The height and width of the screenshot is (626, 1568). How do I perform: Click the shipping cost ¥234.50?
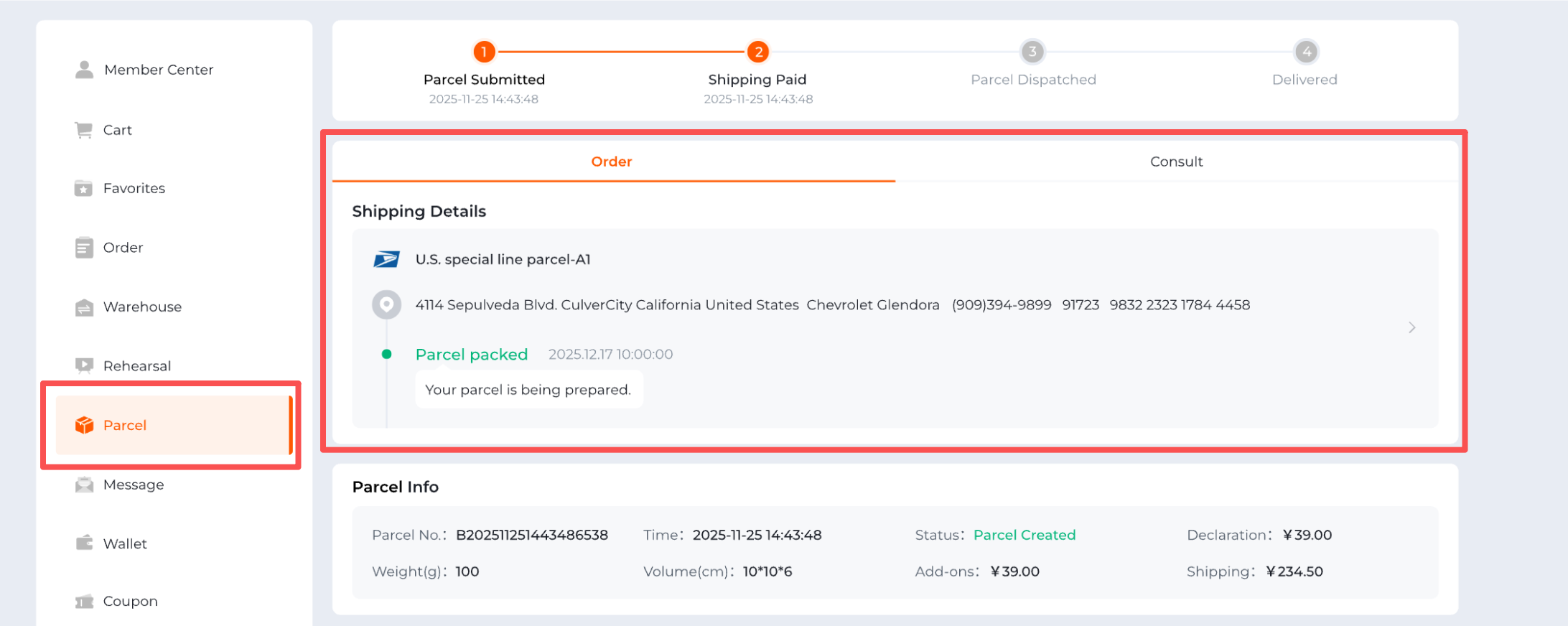(1294, 571)
